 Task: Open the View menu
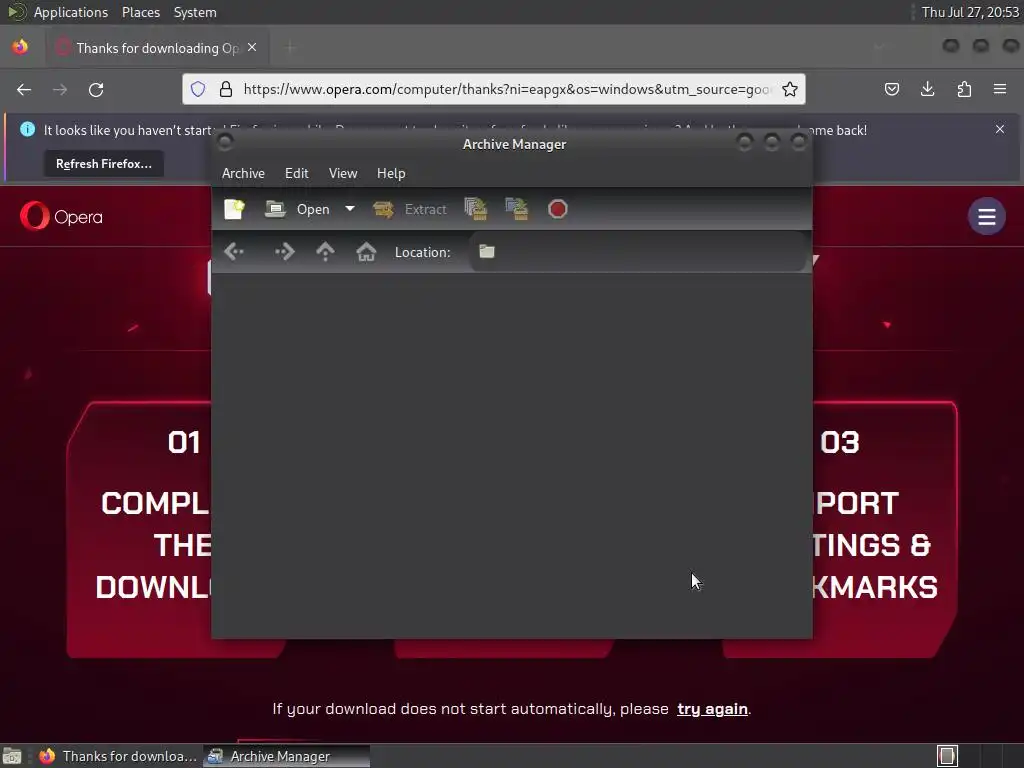(343, 173)
